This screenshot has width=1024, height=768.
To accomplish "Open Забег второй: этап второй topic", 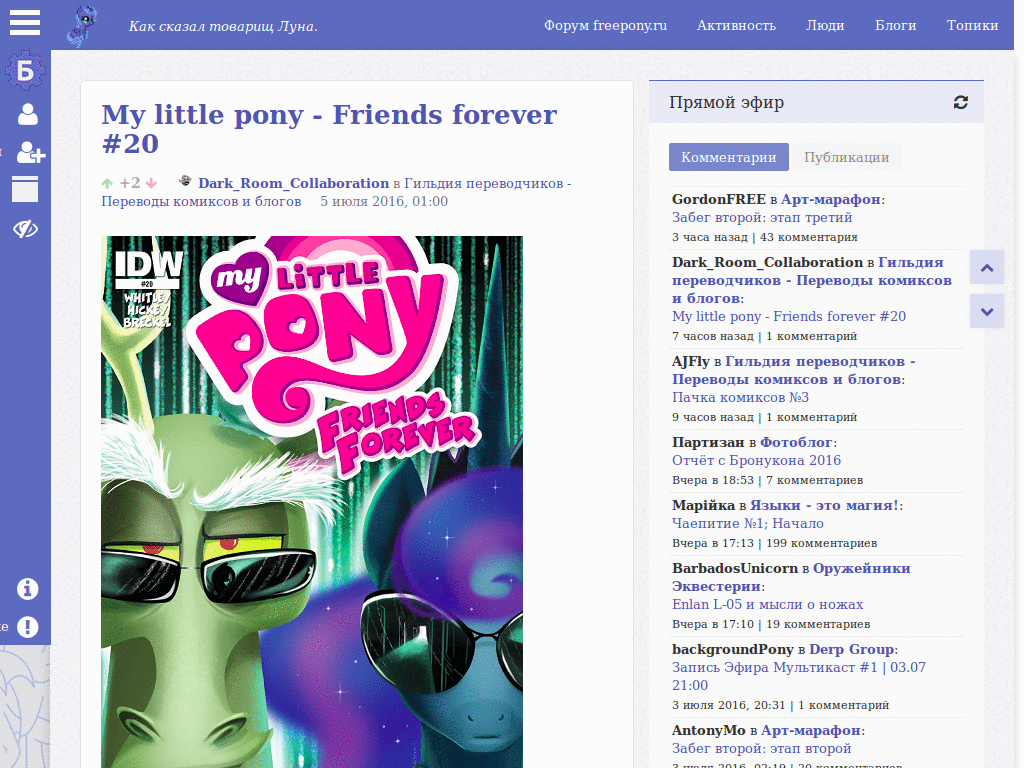I will (x=761, y=749).
